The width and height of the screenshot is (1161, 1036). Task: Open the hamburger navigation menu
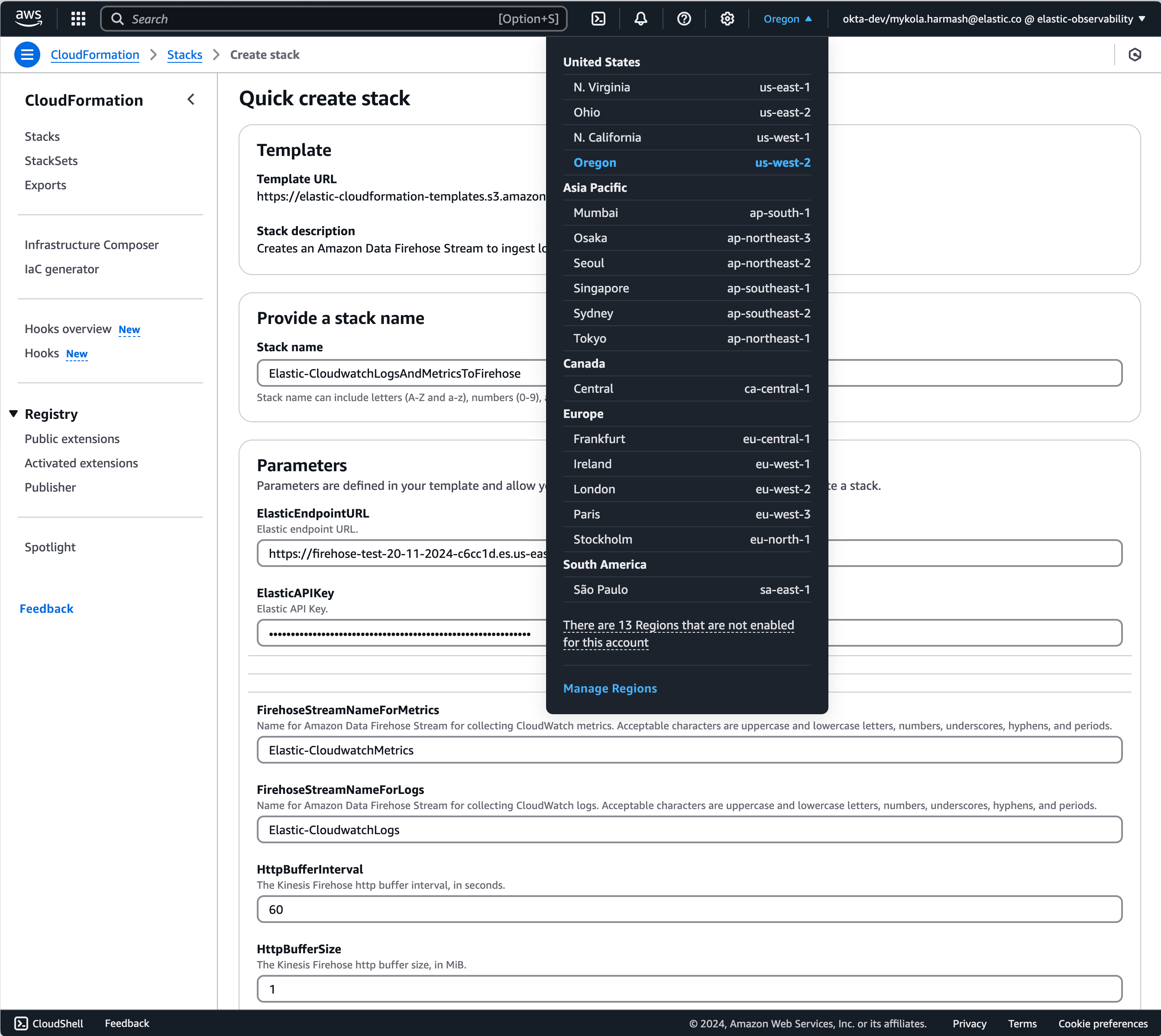pyautogui.click(x=27, y=54)
